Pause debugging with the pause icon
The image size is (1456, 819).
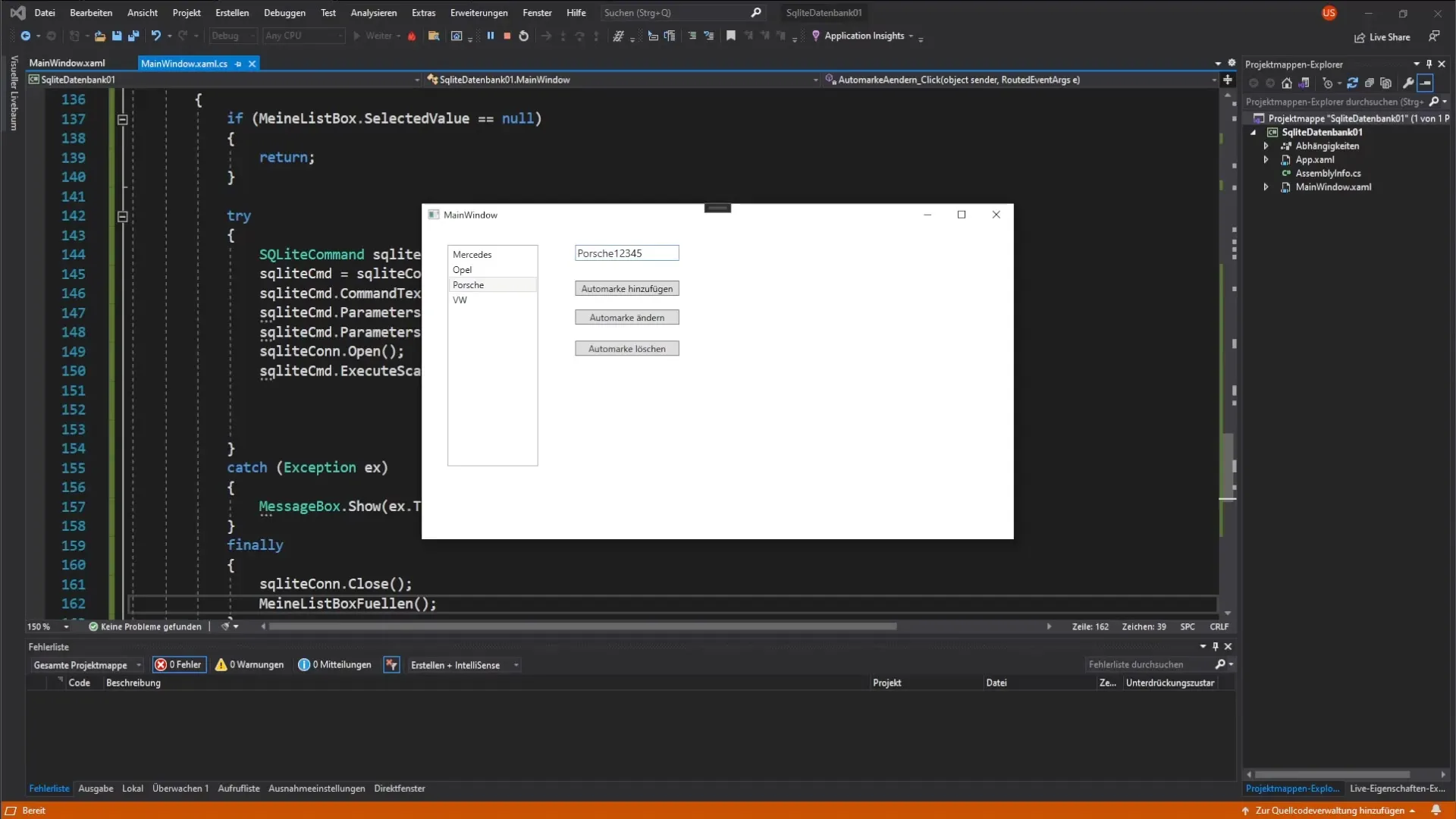491,36
